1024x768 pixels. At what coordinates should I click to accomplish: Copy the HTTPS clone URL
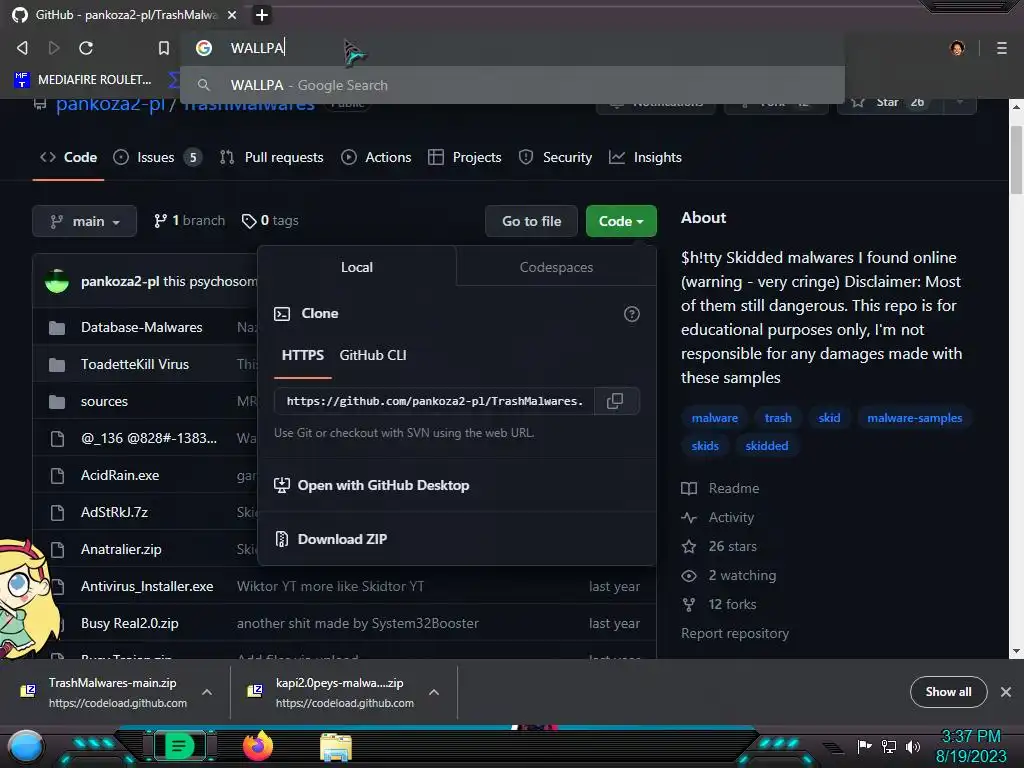click(615, 401)
